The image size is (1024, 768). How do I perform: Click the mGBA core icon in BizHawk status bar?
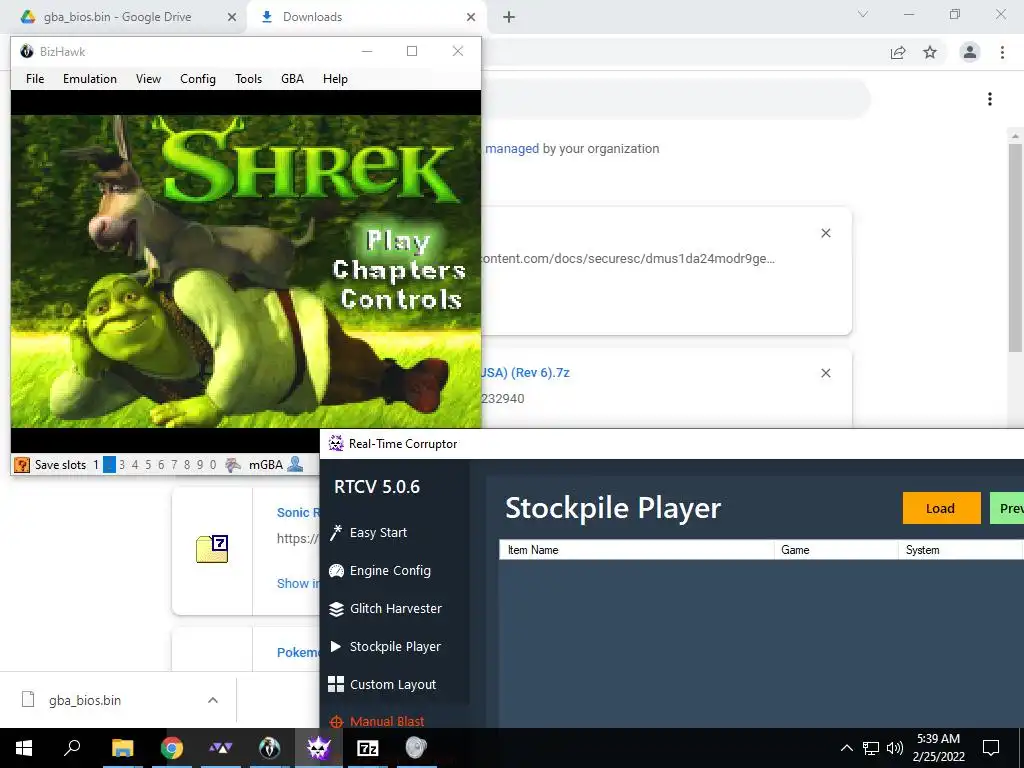(x=232, y=465)
